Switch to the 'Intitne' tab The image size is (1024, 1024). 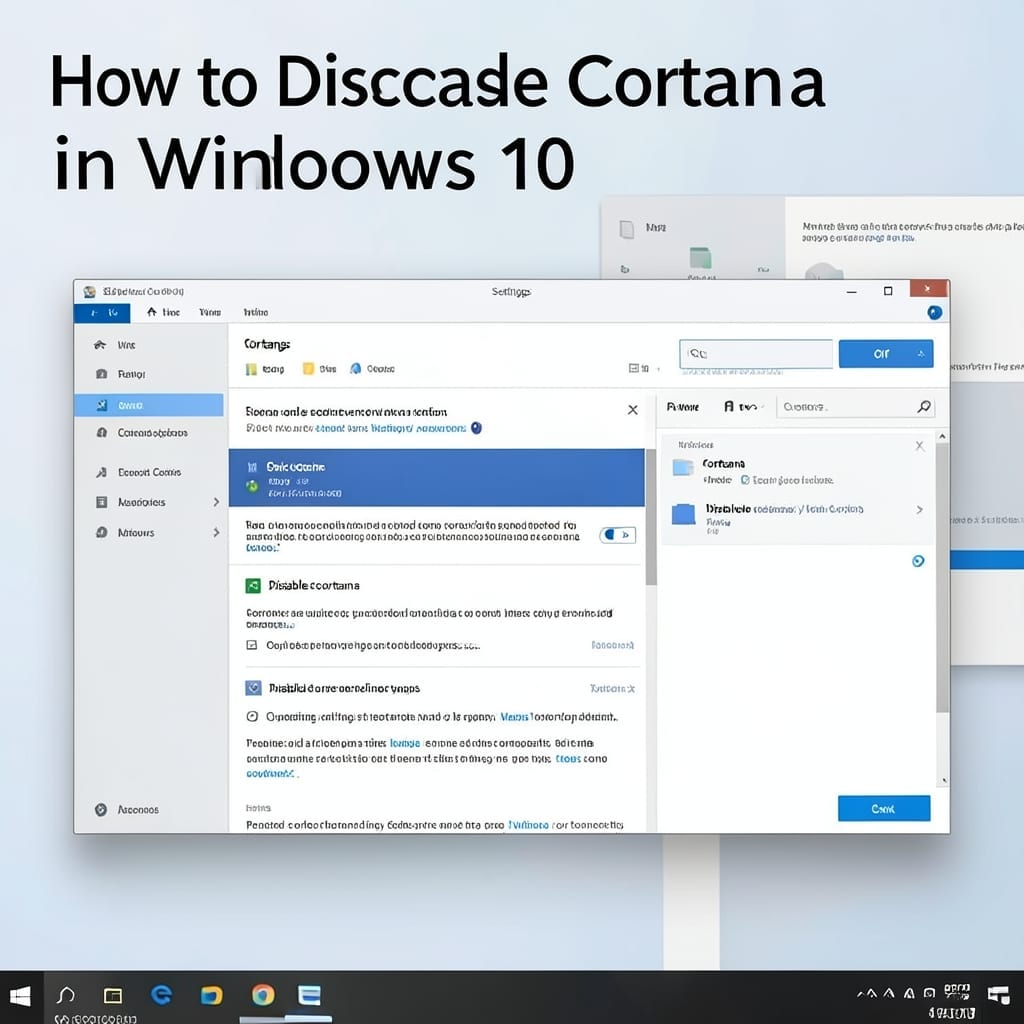click(255, 312)
